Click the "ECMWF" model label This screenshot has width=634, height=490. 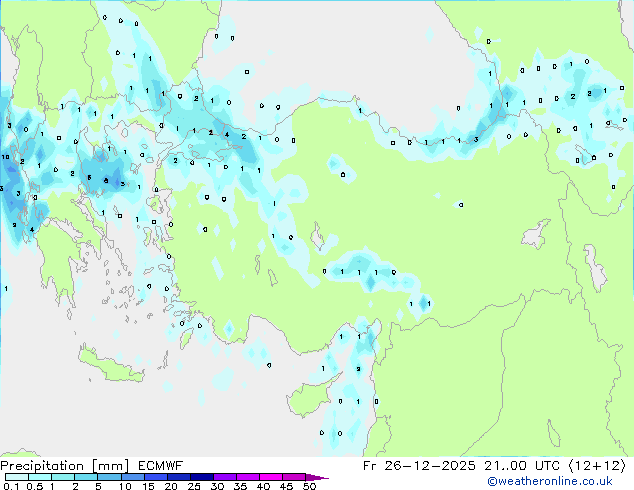(x=161, y=466)
